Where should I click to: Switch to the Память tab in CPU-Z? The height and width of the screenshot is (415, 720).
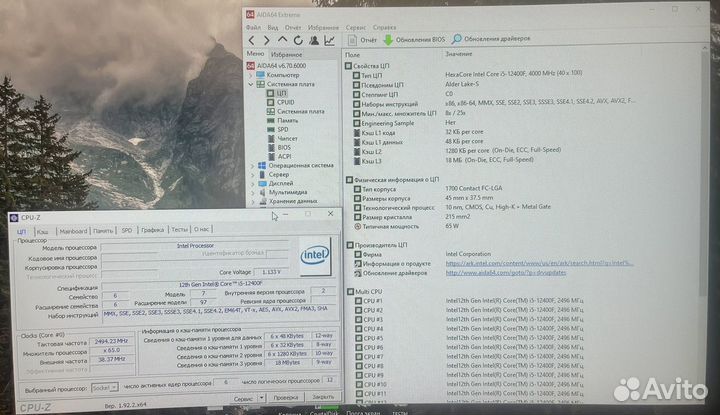pyautogui.click(x=103, y=231)
